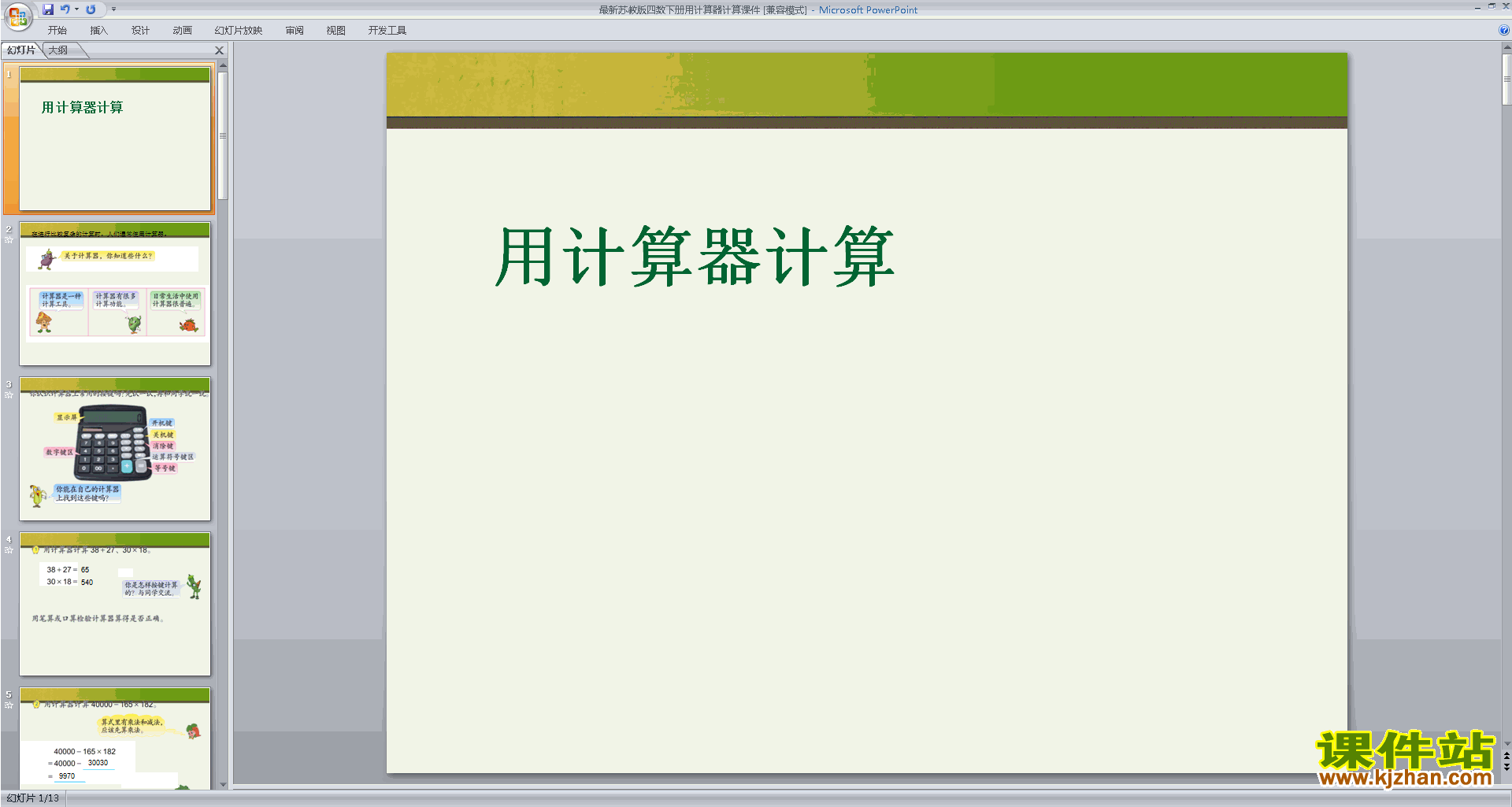1512x807 pixels.
Task: Switch to the 幻灯片 pane tab
Action: point(21,50)
